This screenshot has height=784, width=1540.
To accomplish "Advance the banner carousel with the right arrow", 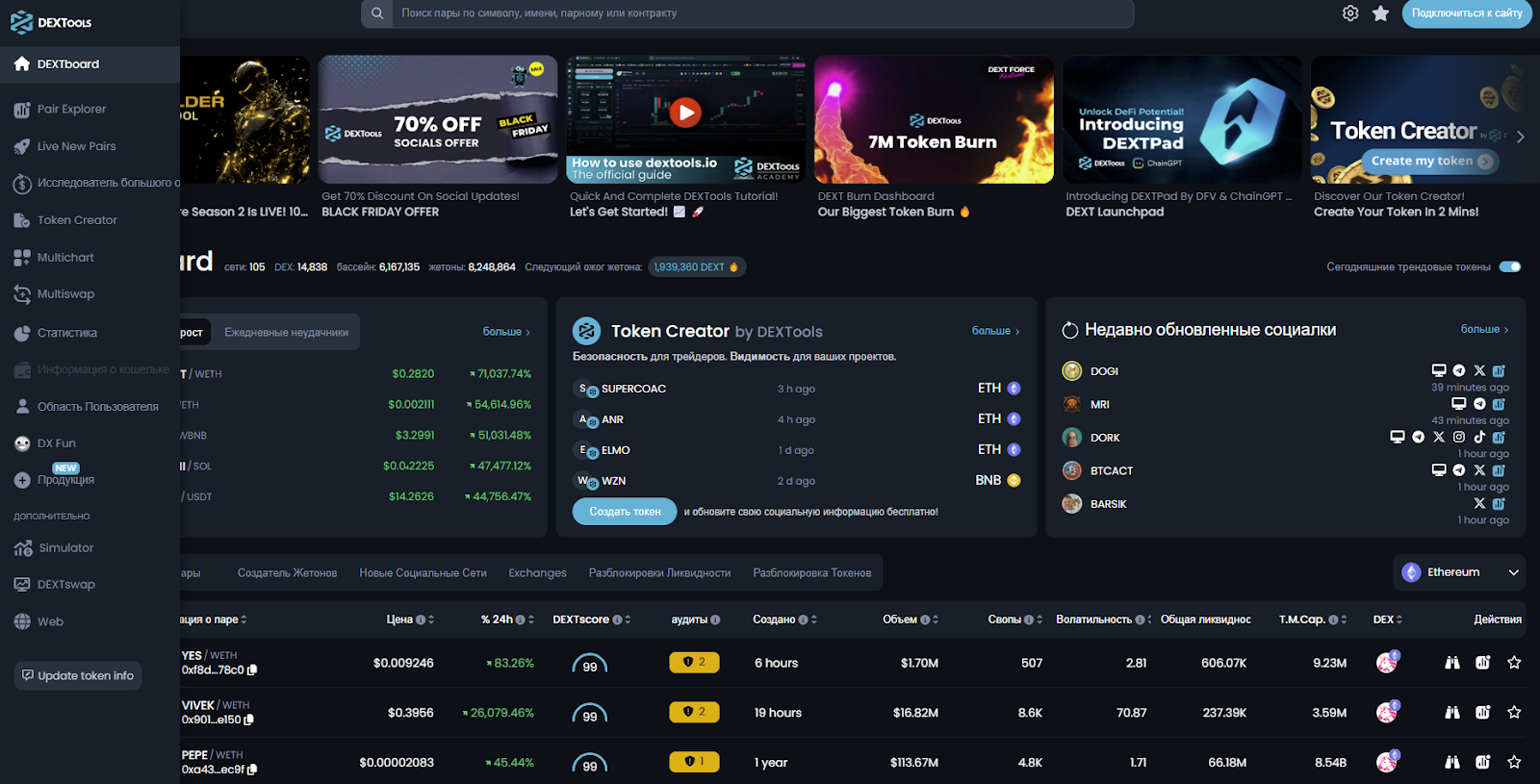I will click(x=1520, y=137).
